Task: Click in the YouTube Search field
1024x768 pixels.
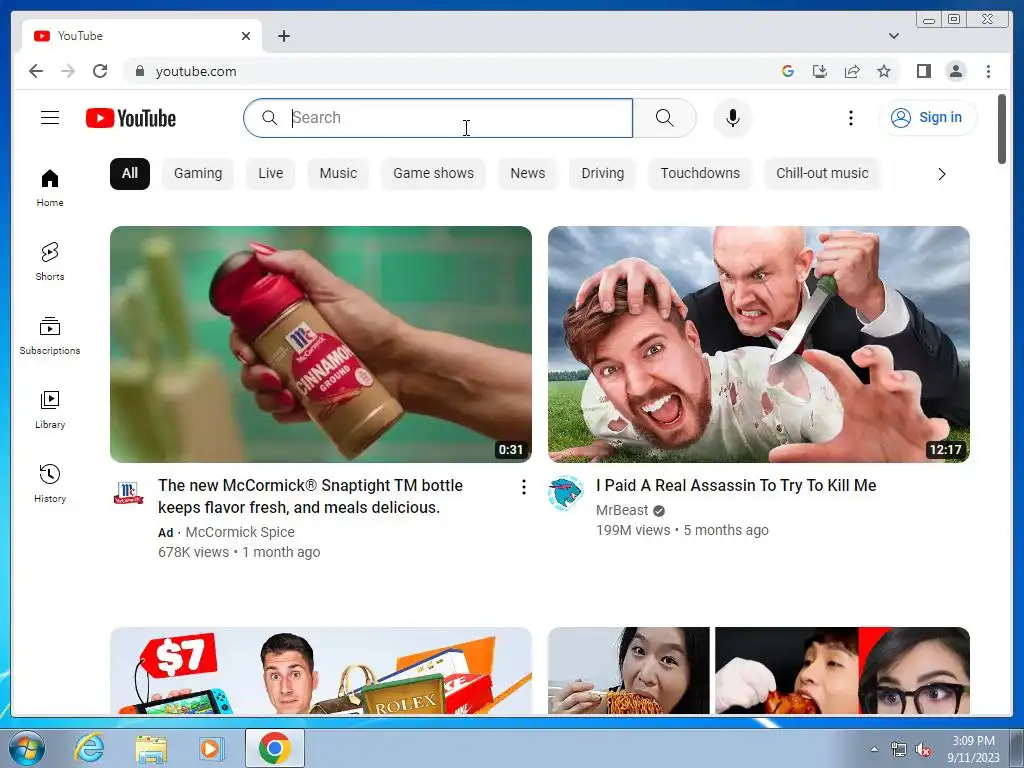Action: [438, 118]
